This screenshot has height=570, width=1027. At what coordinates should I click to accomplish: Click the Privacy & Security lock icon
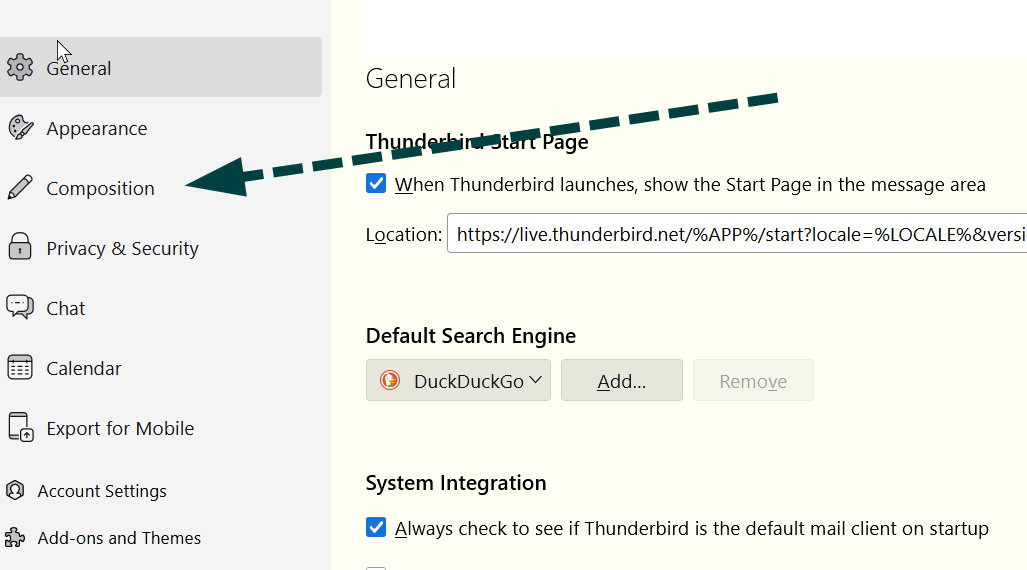click(20, 248)
